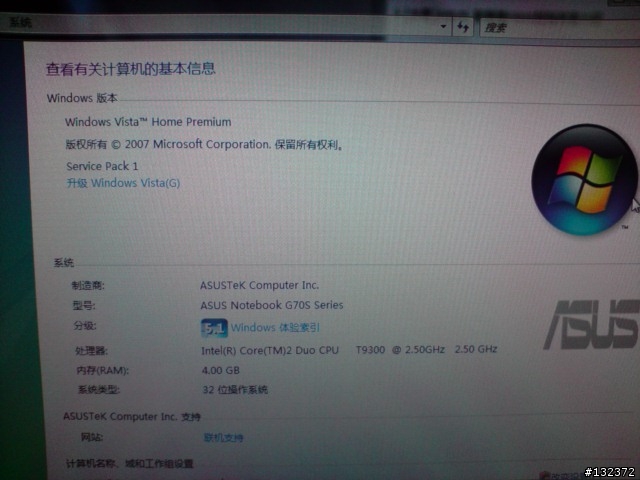
Task: Click the 内存(RAM): label
Action: point(102,370)
